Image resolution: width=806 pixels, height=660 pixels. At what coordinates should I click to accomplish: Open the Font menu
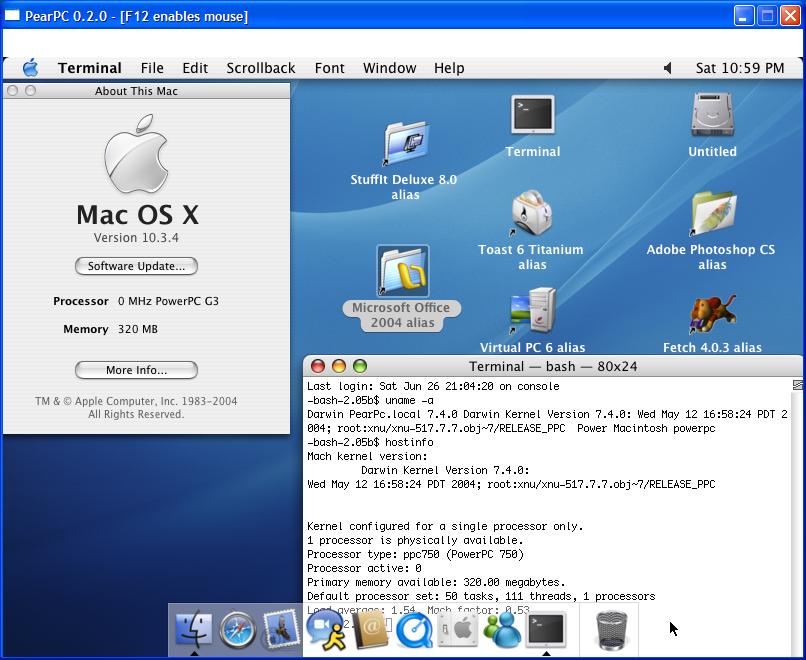tap(329, 68)
